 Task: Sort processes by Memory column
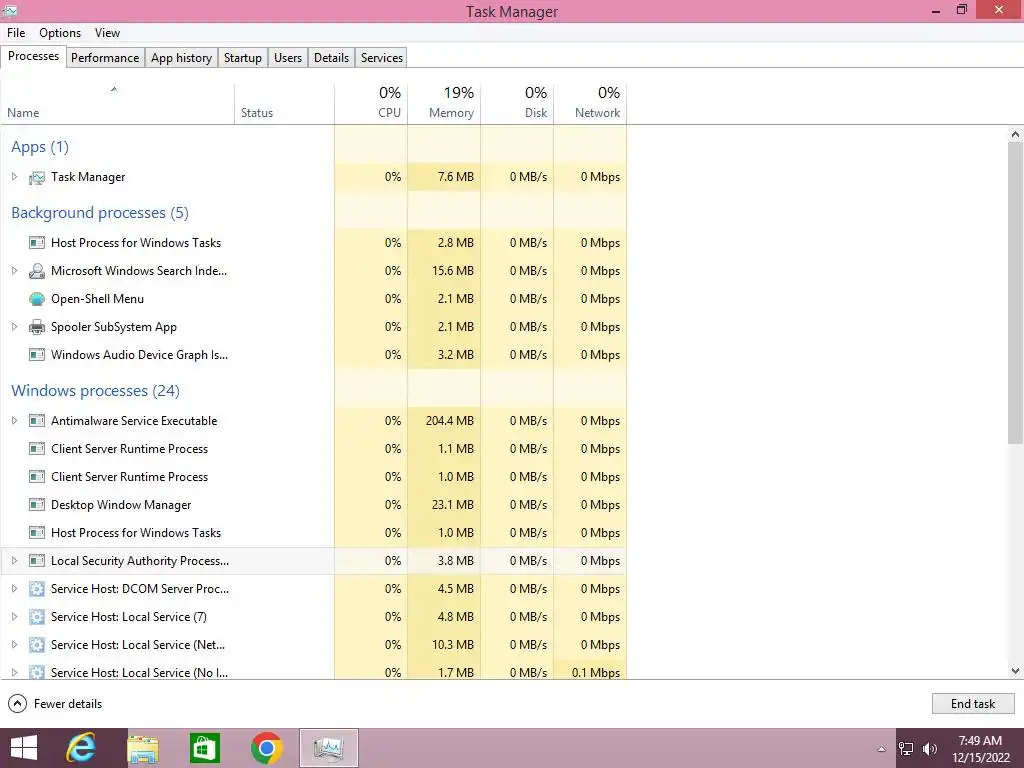(x=444, y=104)
